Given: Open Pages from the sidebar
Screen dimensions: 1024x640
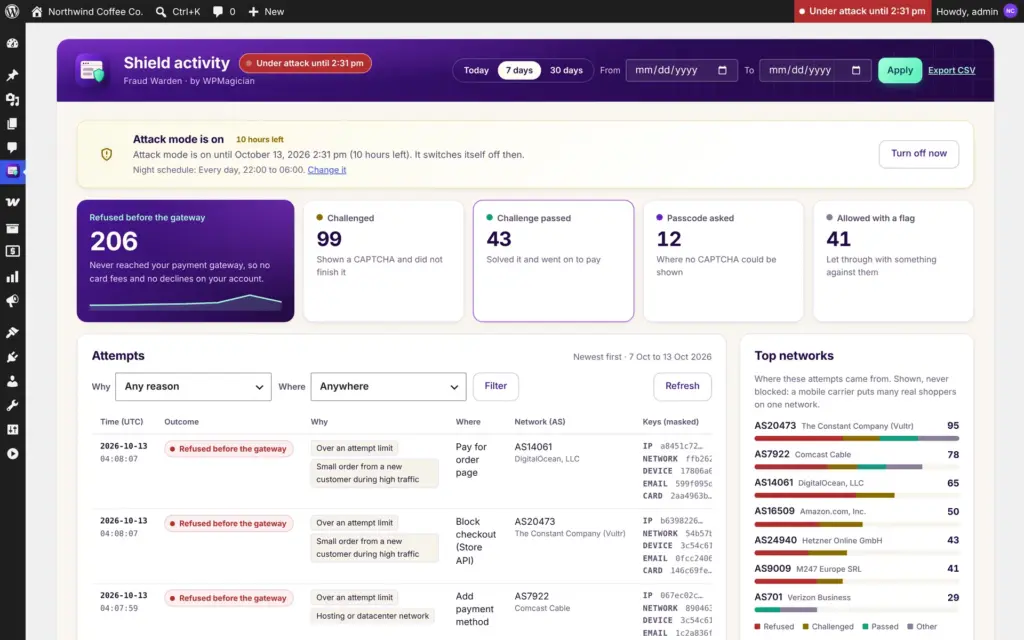Looking at the screenshot, I should tap(12, 123).
